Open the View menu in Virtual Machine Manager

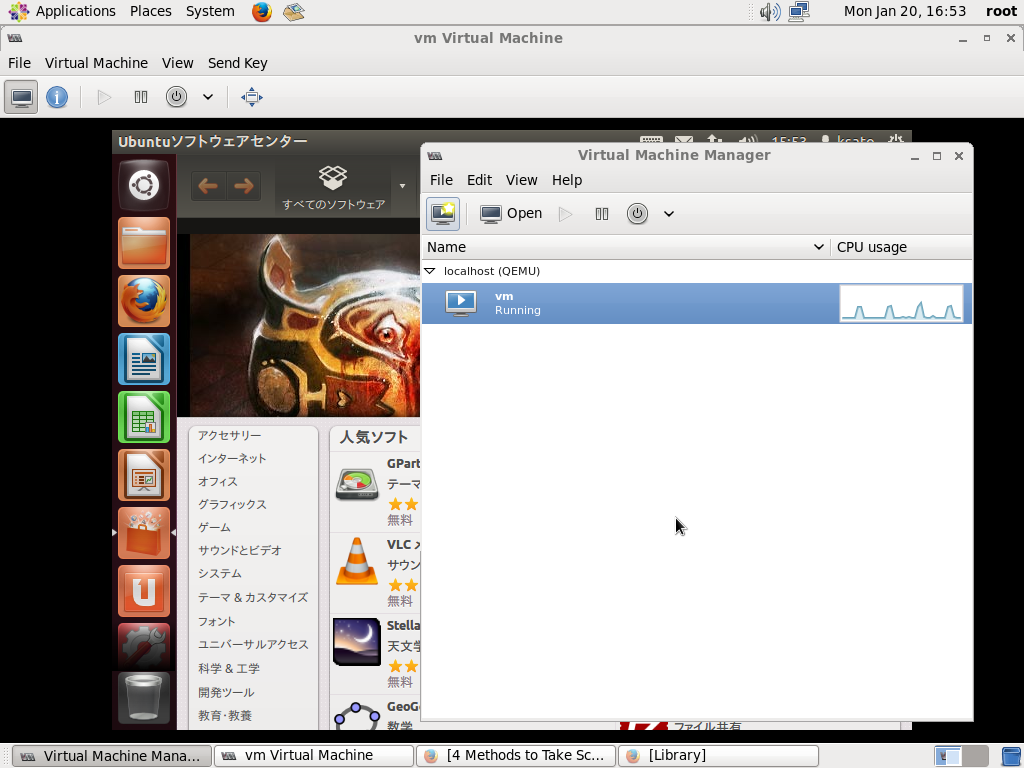click(521, 180)
